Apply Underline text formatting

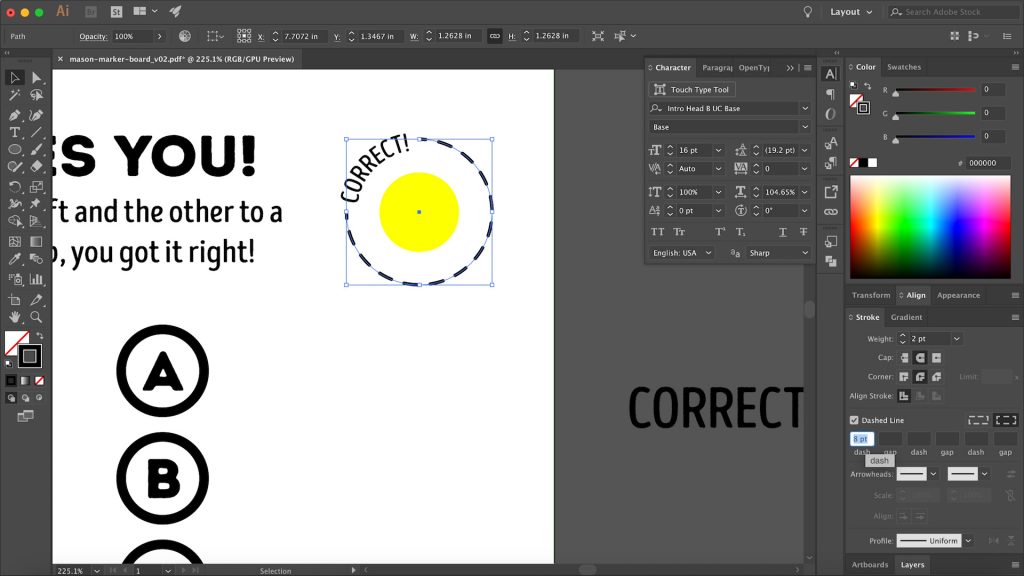[782, 232]
